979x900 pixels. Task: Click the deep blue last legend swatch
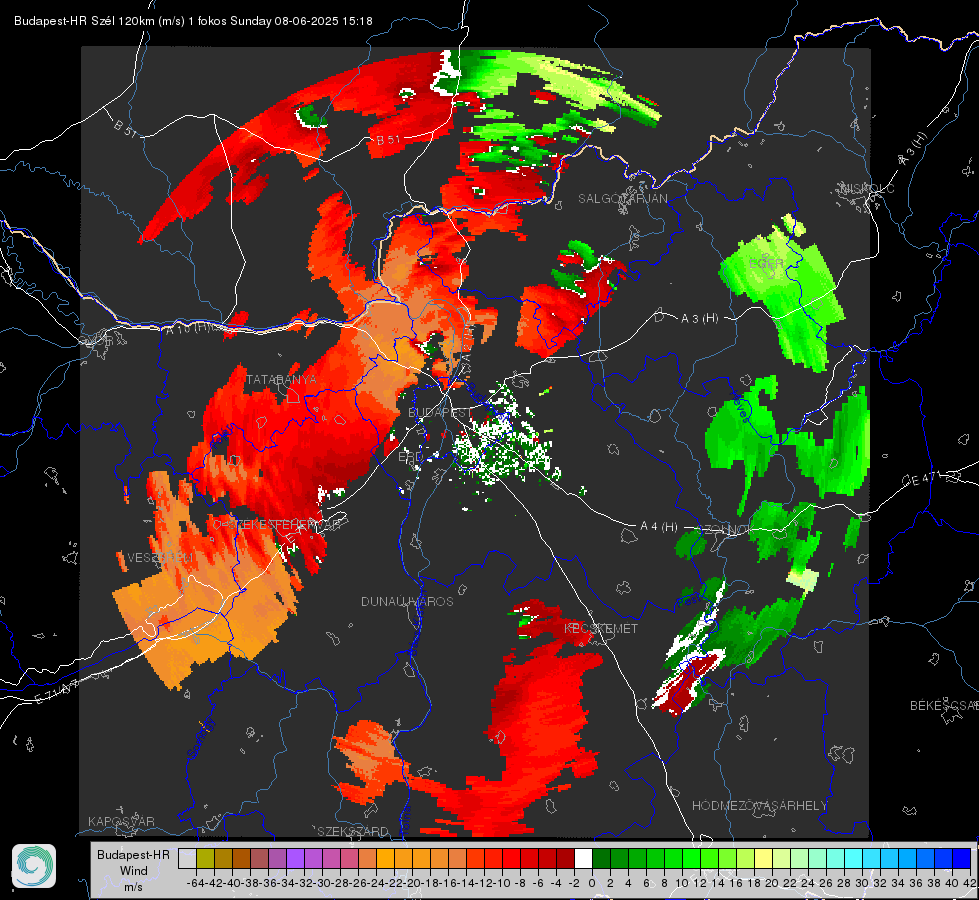click(962, 859)
